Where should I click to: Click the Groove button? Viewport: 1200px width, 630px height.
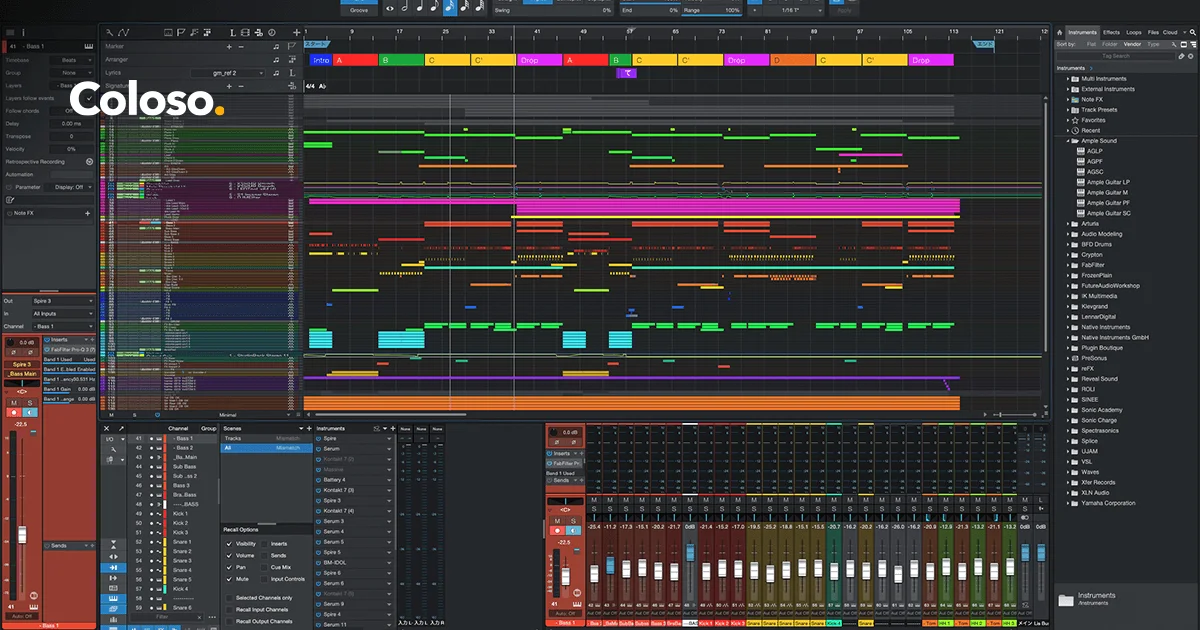(358, 10)
